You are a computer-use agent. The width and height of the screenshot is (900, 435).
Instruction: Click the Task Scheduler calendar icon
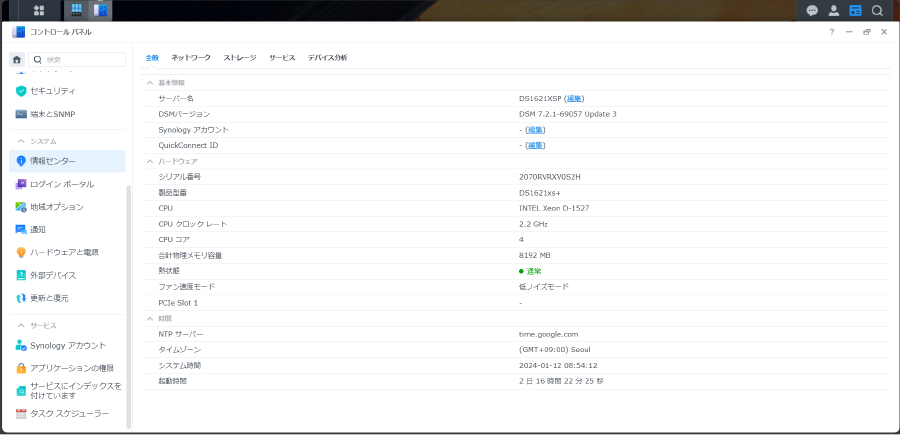tap(21, 414)
